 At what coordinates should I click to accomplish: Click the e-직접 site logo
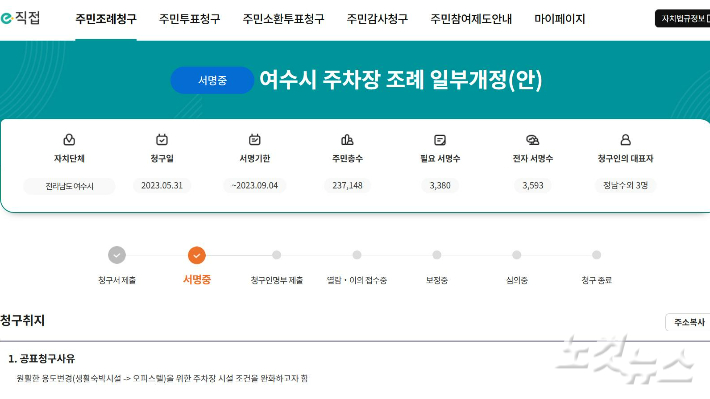tap(20, 18)
